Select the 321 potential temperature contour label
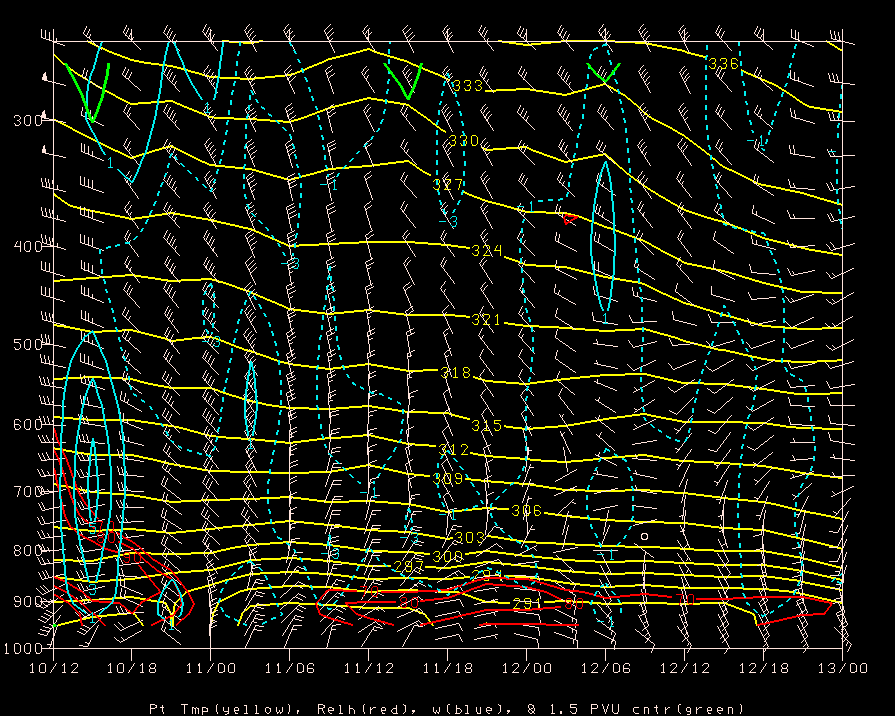Viewport: 895px width, 716px height. tap(485, 320)
